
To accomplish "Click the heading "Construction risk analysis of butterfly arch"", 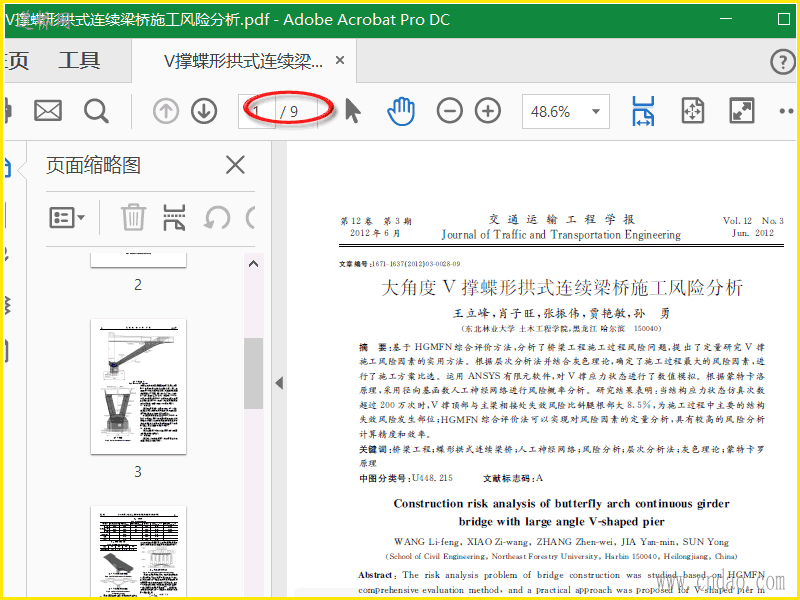I will coord(561,504).
